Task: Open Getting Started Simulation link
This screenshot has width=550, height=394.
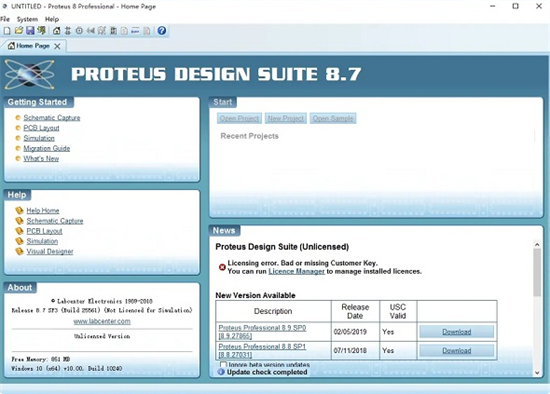Action: pos(39,138)
